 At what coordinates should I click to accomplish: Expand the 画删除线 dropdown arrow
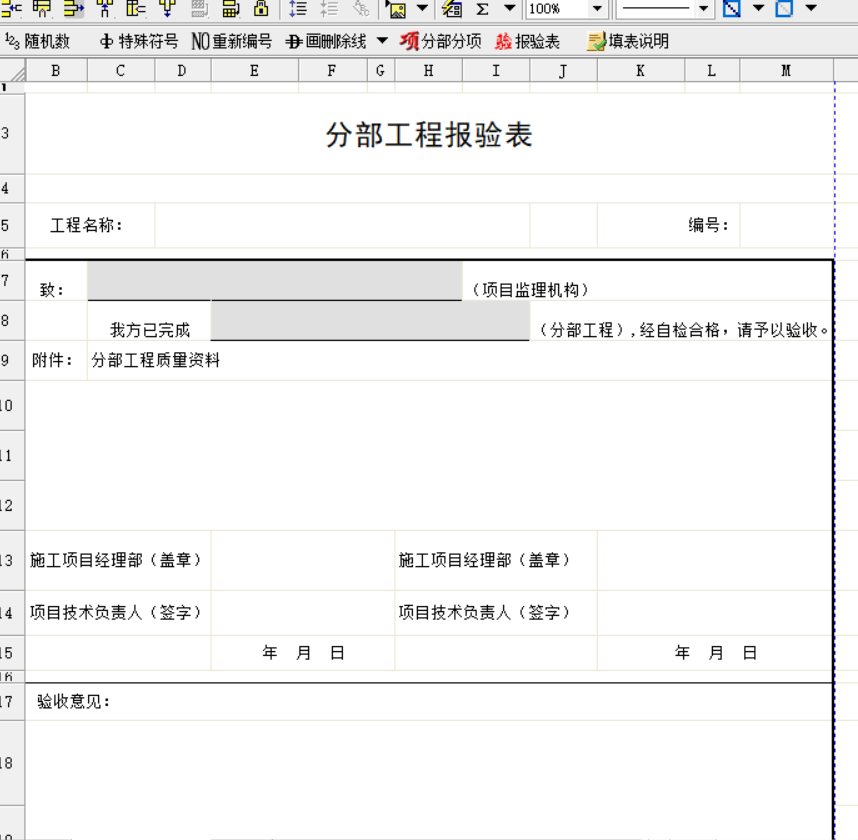pos(382,42)
